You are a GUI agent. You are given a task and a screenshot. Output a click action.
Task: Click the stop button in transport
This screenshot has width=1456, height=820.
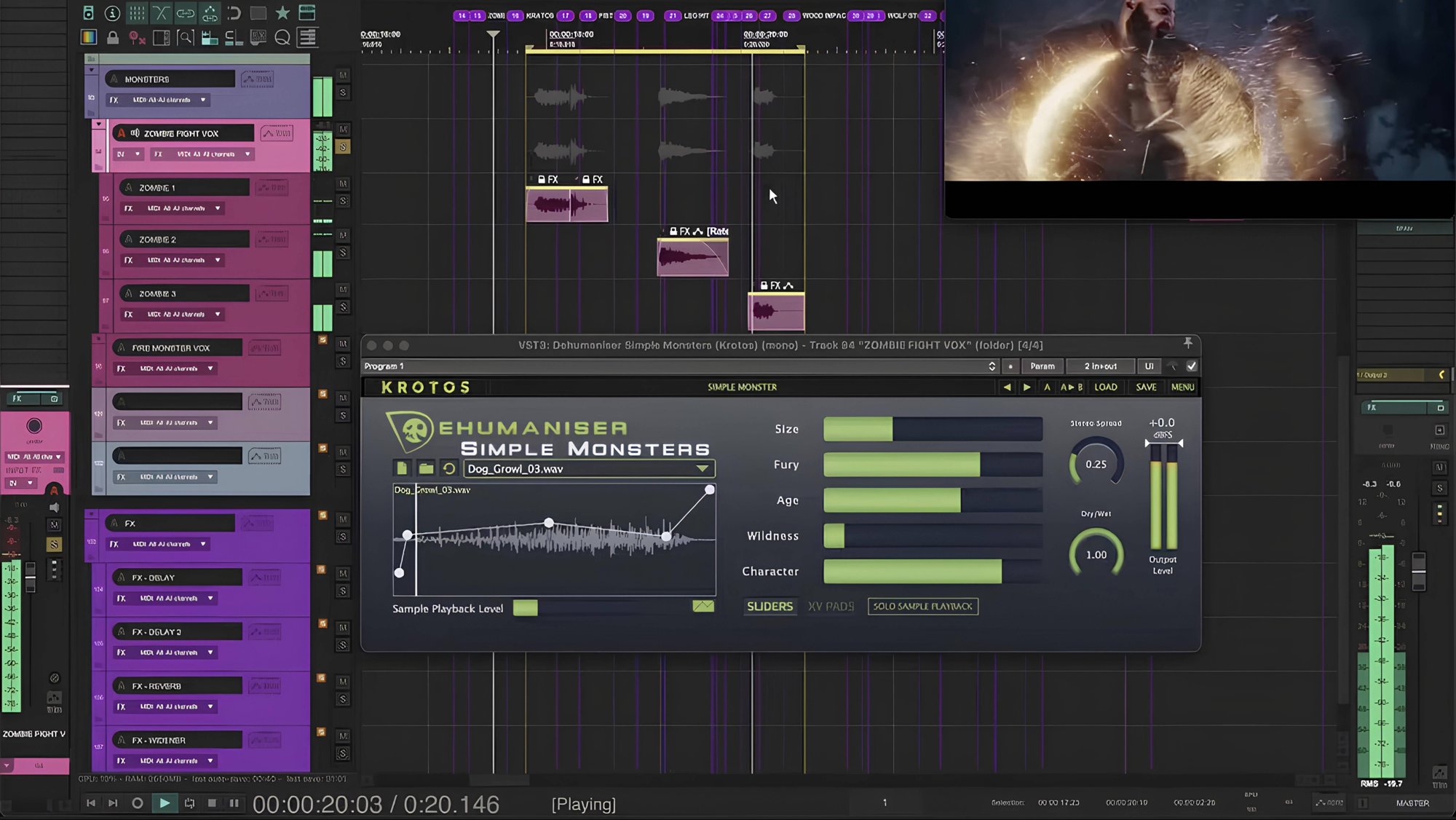pos(212,803)
